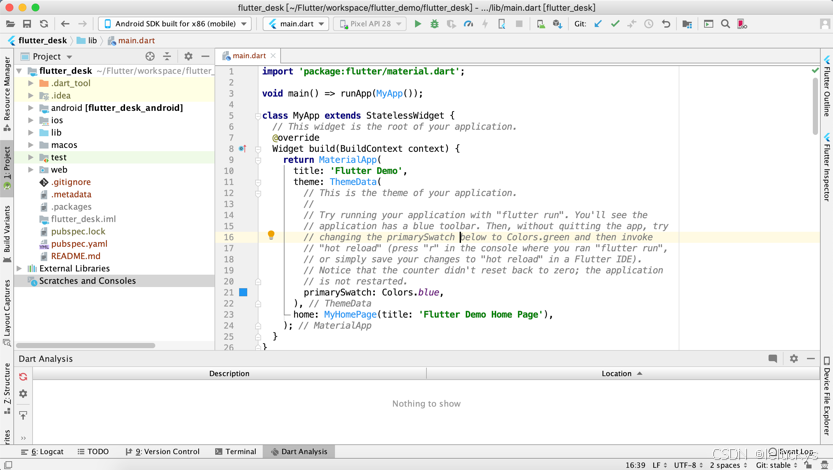Open the device selector dropdown
The width and height of the screenshot is (833, 470).
point(175,24)
